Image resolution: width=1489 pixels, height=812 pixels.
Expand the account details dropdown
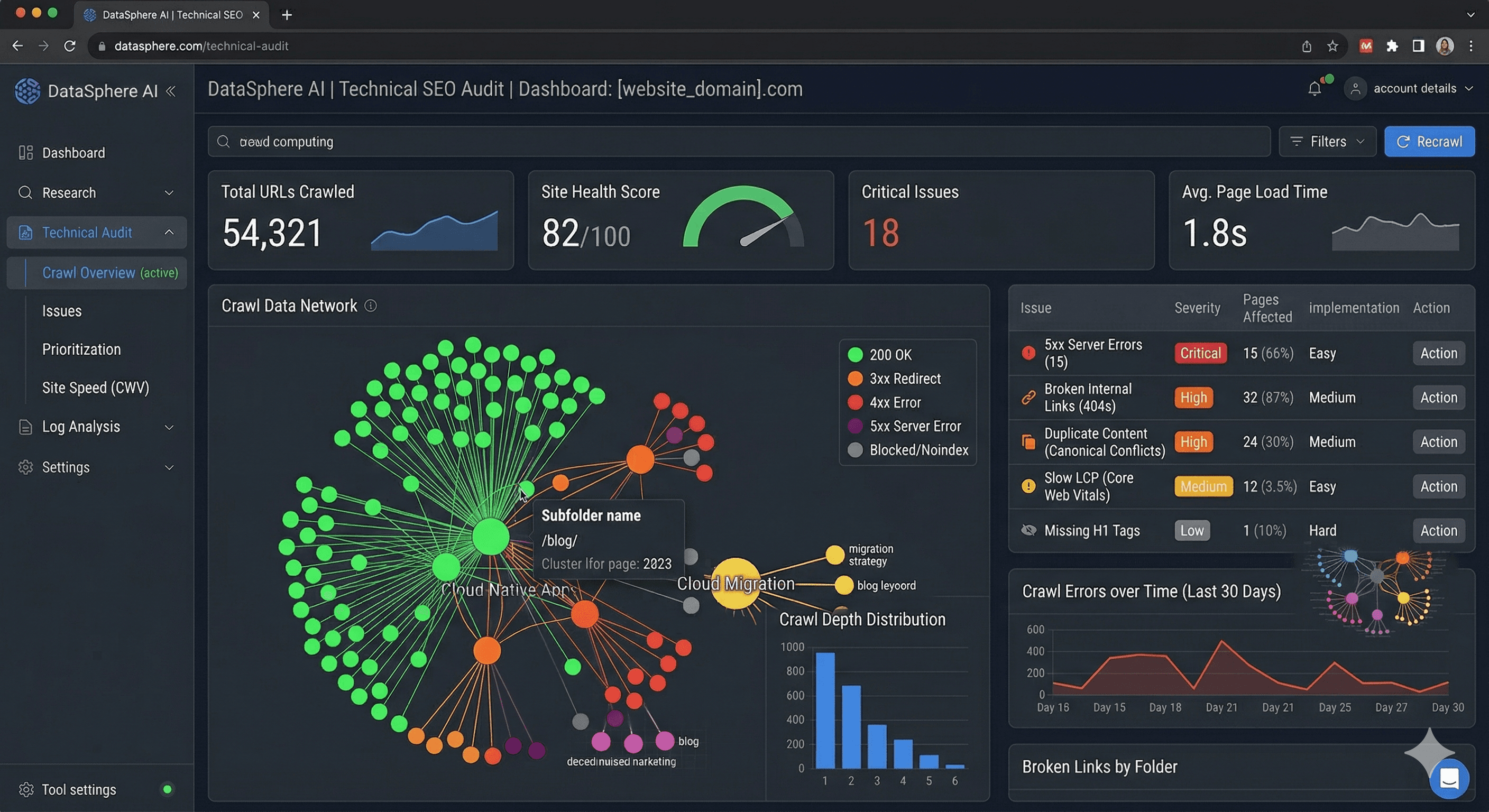[1414, 88]
